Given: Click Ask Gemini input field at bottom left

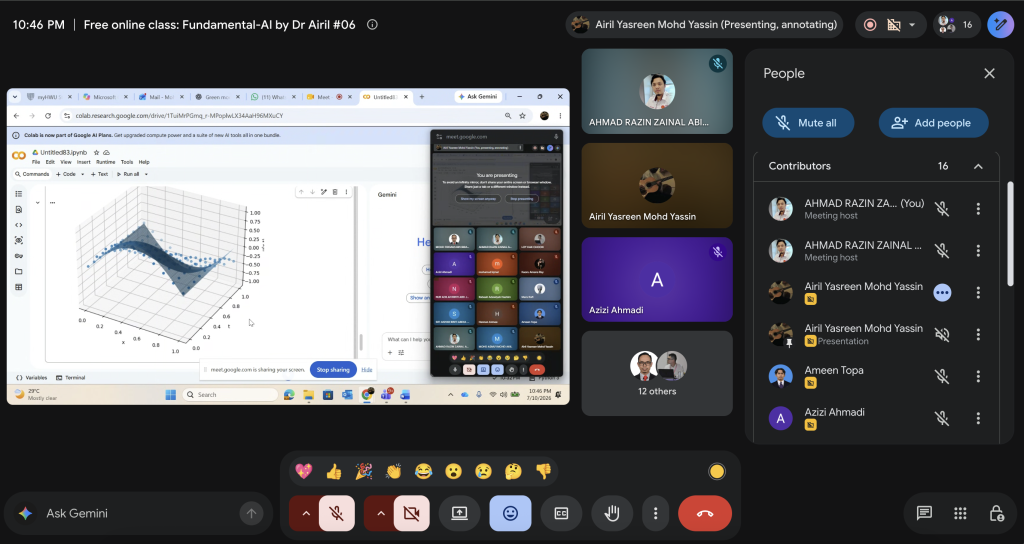Looking at the screenshot, I should [139, 513].
